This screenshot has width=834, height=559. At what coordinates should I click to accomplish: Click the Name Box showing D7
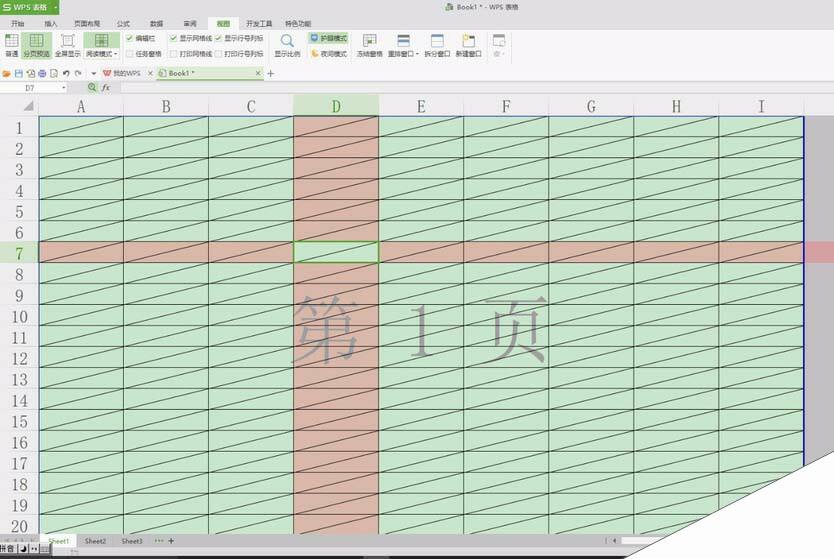coord(30,88)
